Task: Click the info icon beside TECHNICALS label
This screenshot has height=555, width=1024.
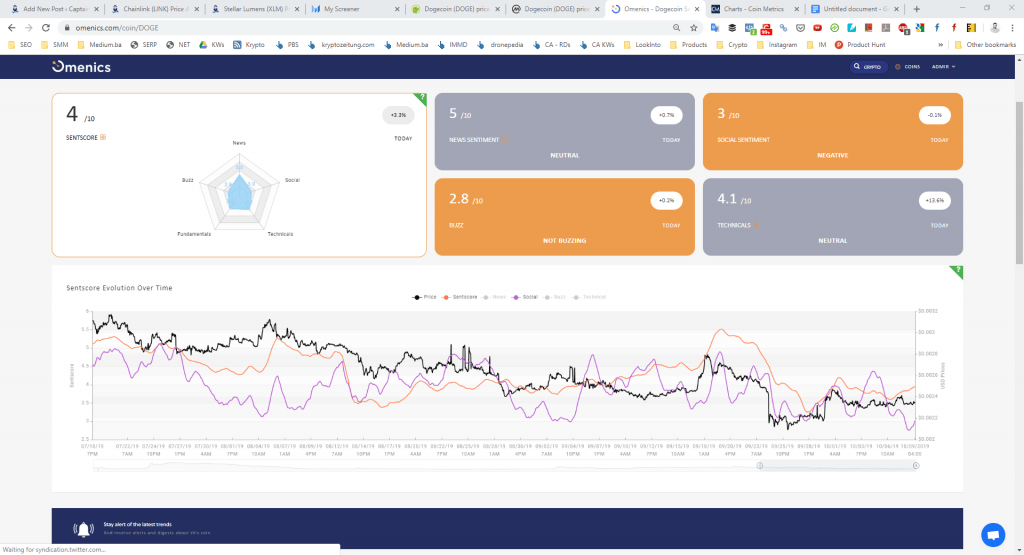Action: tap(756, 225)
